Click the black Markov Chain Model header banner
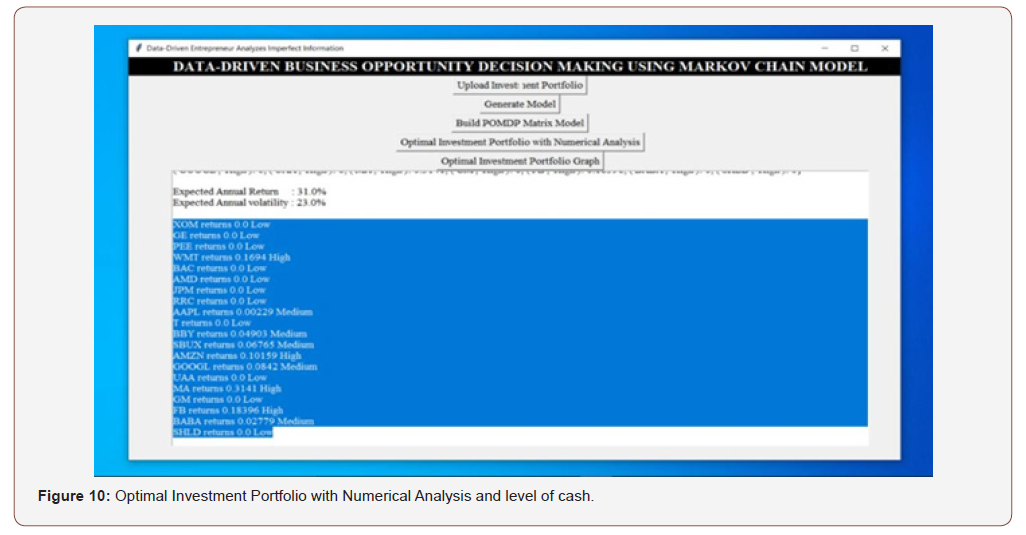 coord(520,67)
